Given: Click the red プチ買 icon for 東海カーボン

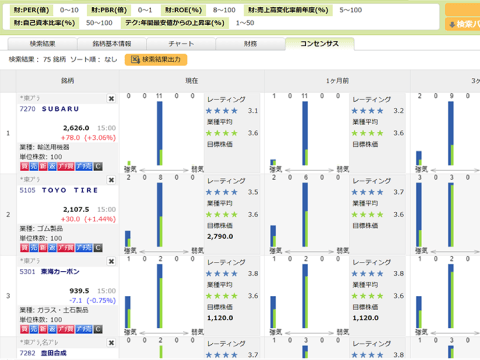Looking at the screenshot, I should (x=66, y=329).
